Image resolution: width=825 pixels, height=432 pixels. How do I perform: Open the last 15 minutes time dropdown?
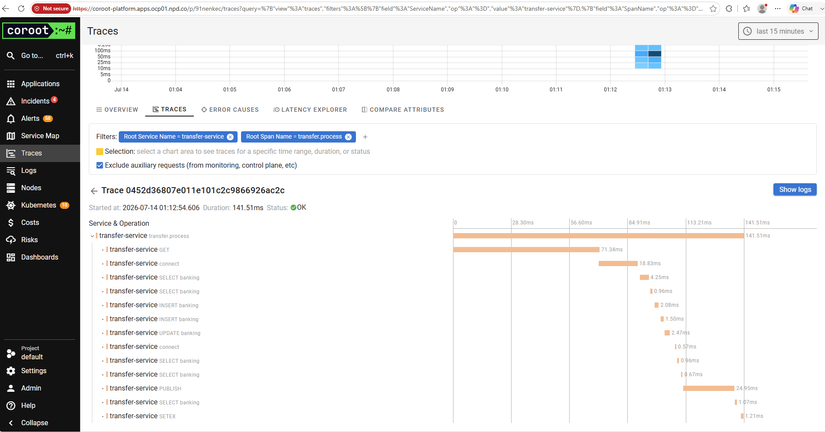778,31
